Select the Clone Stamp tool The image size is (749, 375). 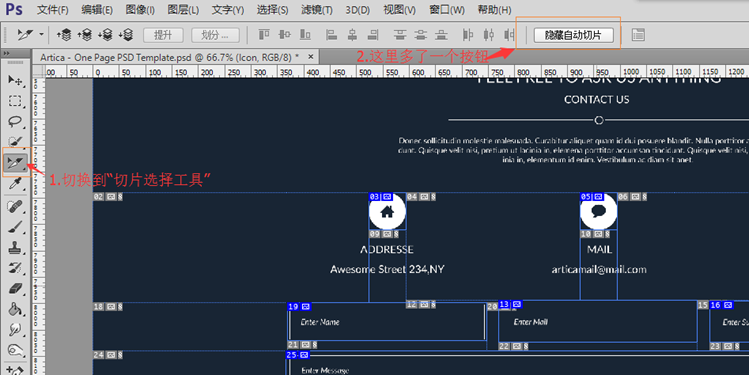(15, 247)
